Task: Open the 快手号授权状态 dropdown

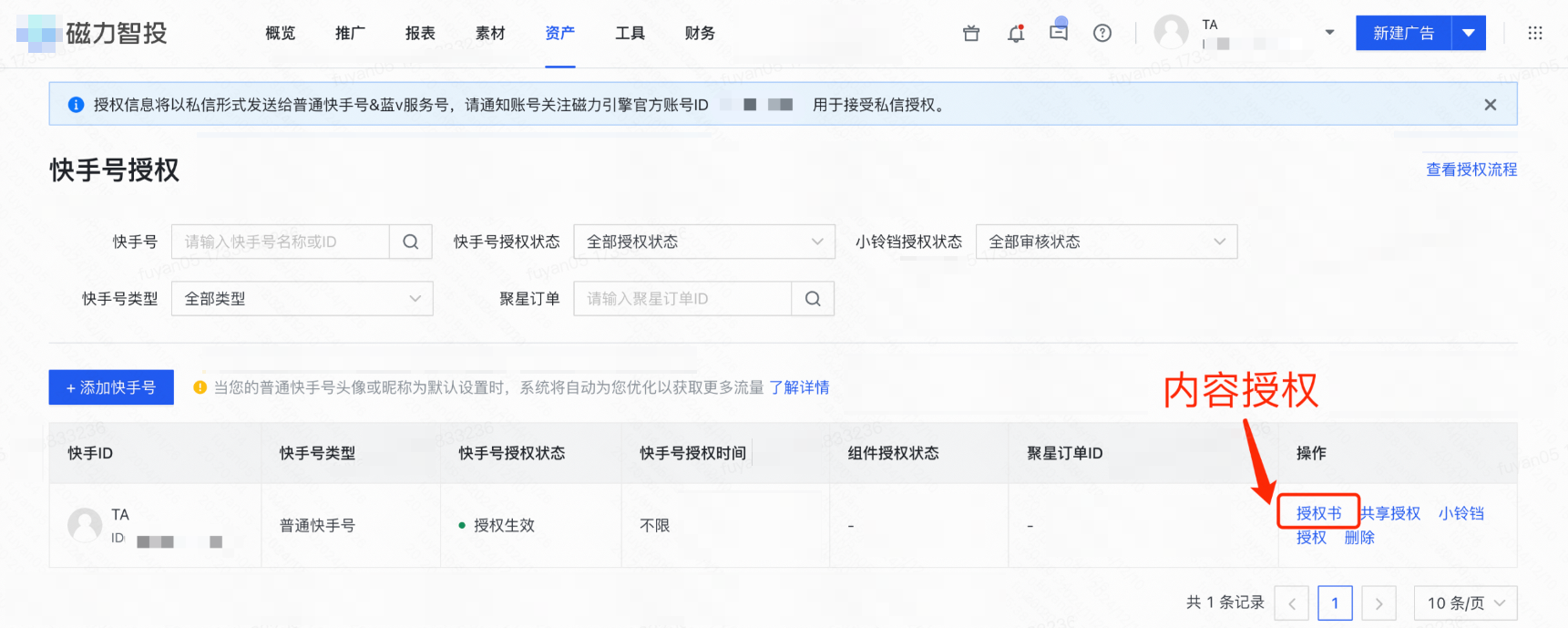Action: click(x=704, y=242)
